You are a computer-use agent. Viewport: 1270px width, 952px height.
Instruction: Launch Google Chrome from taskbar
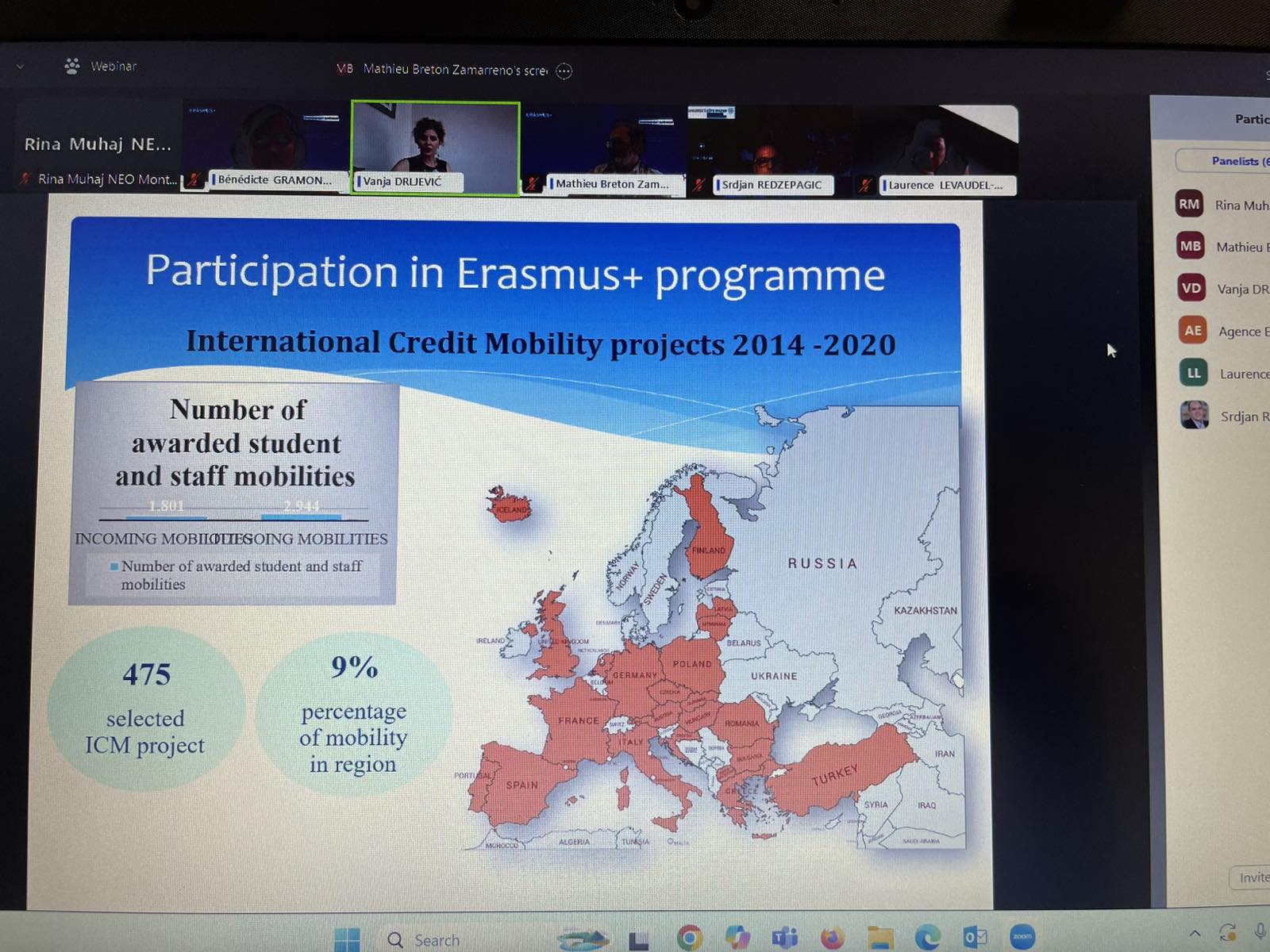click(x=689, y=939)
